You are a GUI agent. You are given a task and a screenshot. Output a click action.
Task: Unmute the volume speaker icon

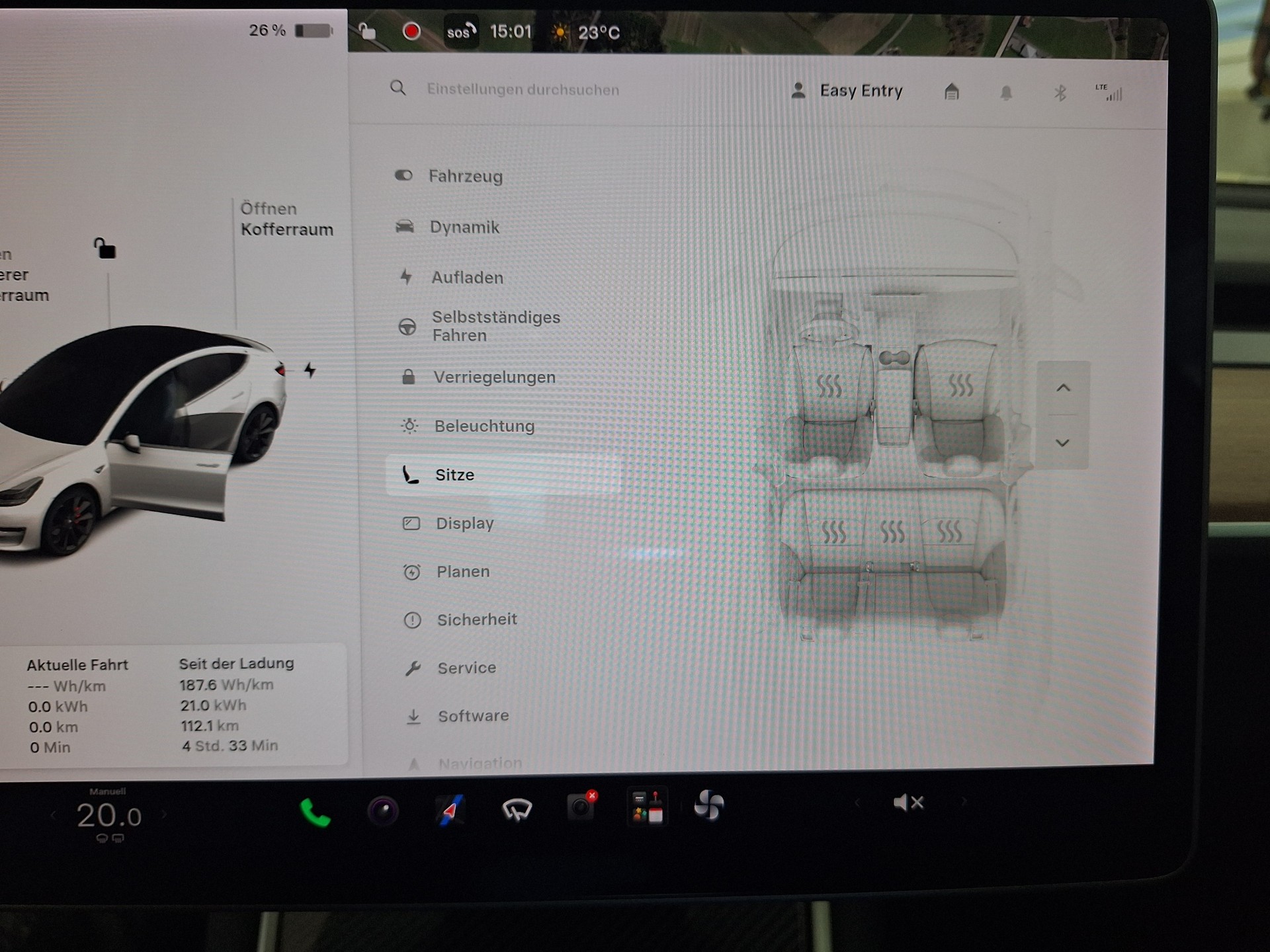tap(908, 803)
